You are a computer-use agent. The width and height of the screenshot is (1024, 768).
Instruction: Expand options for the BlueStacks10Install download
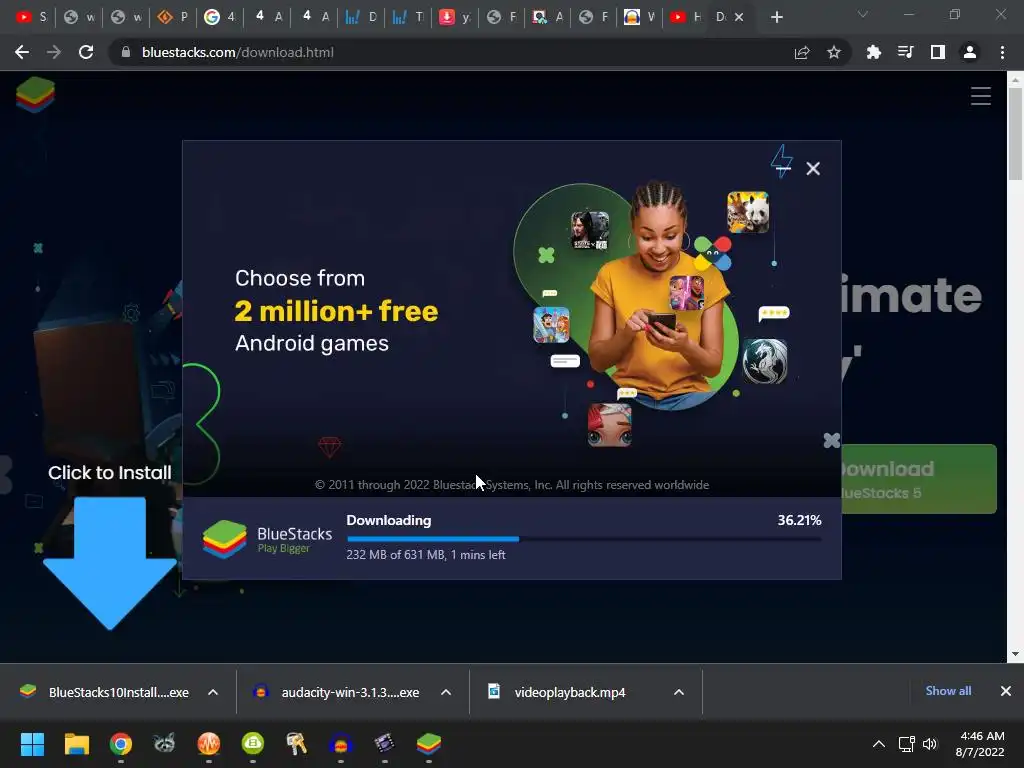pyautogui.click(x=213, y=692)
